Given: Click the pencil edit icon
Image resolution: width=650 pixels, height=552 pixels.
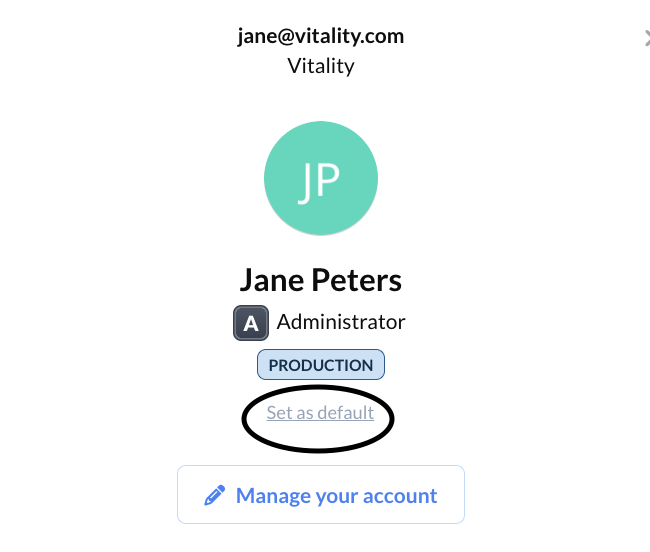Looking at the screenshot, I should pos(215,495).
